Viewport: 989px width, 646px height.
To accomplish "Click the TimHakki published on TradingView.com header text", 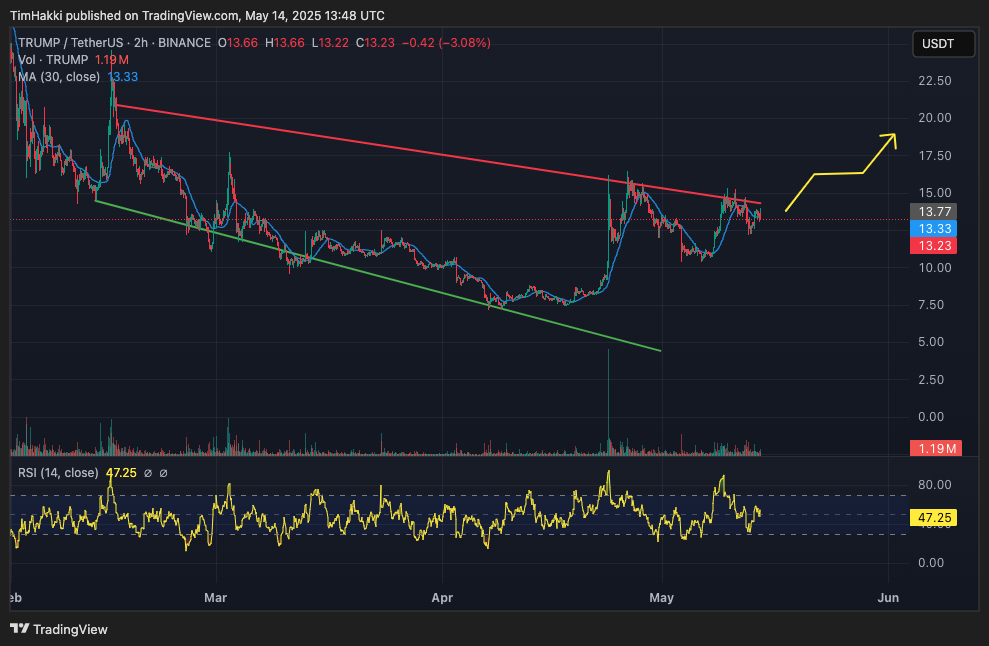I will pyautogui.click(x=197, y=15).
